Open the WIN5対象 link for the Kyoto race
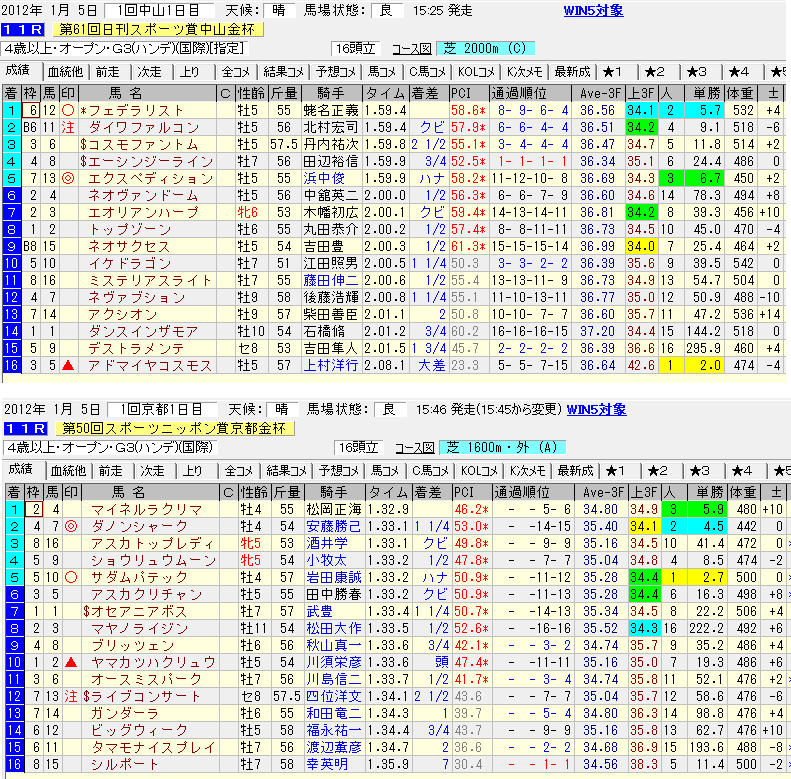 tap(596, 409)
